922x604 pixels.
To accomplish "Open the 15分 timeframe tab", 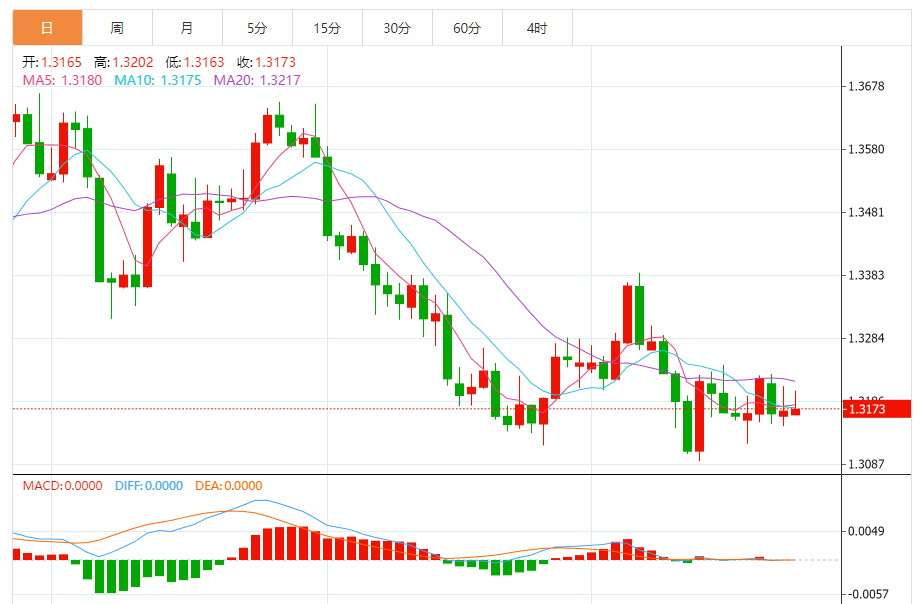I will [x=327, y=28].
